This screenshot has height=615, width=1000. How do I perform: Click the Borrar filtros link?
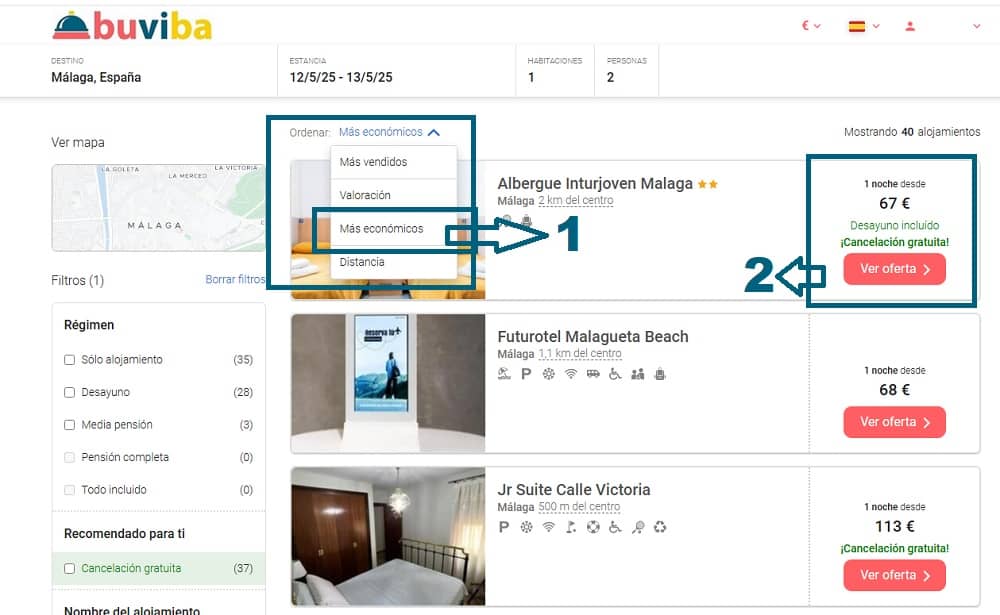tap(235, 279)
